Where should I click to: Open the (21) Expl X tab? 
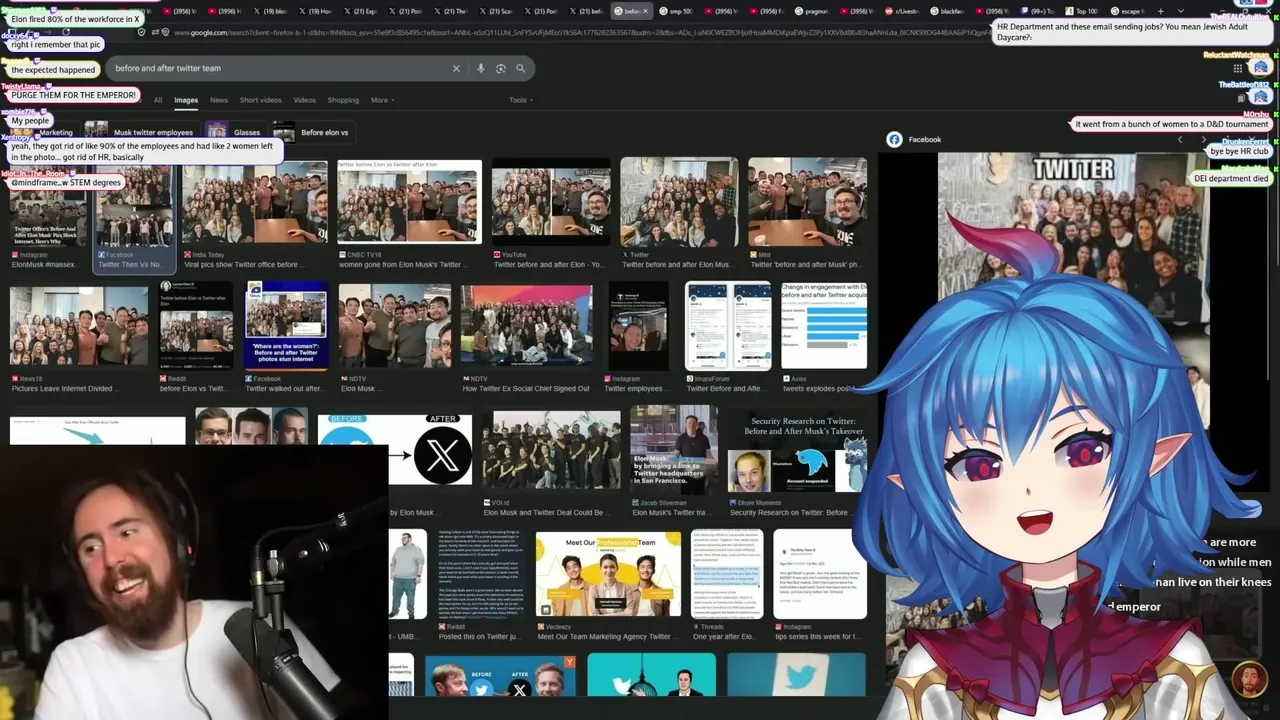point(360,11)
